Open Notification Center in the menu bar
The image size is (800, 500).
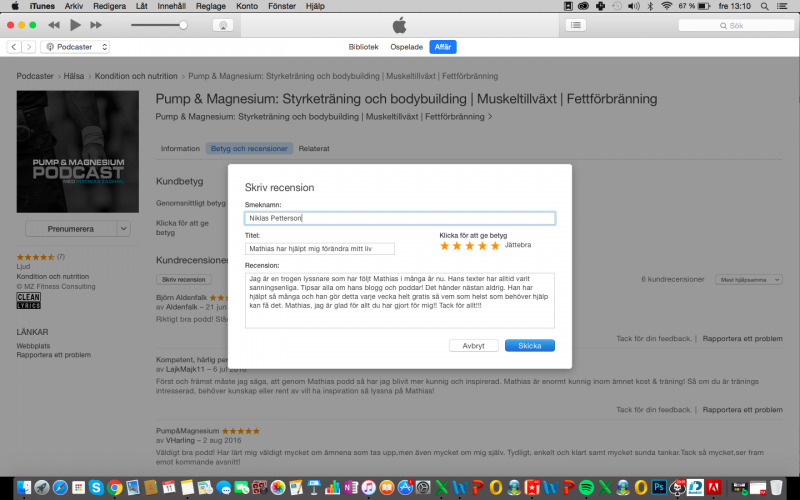pos(782,6)
